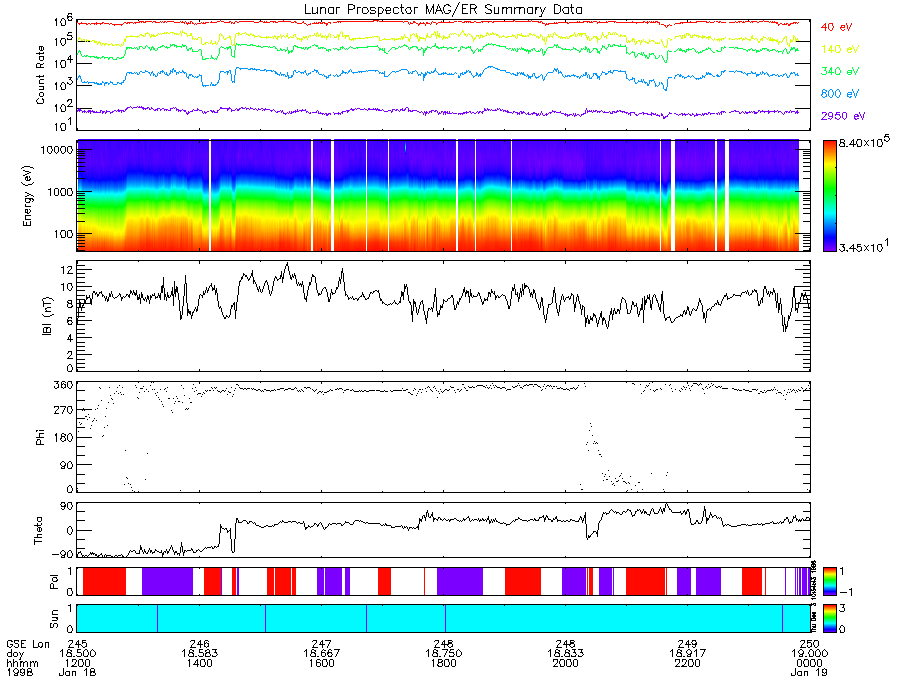900x700 pixels.
Task: Click the 2200 time tick label
Action: (688, 663)
